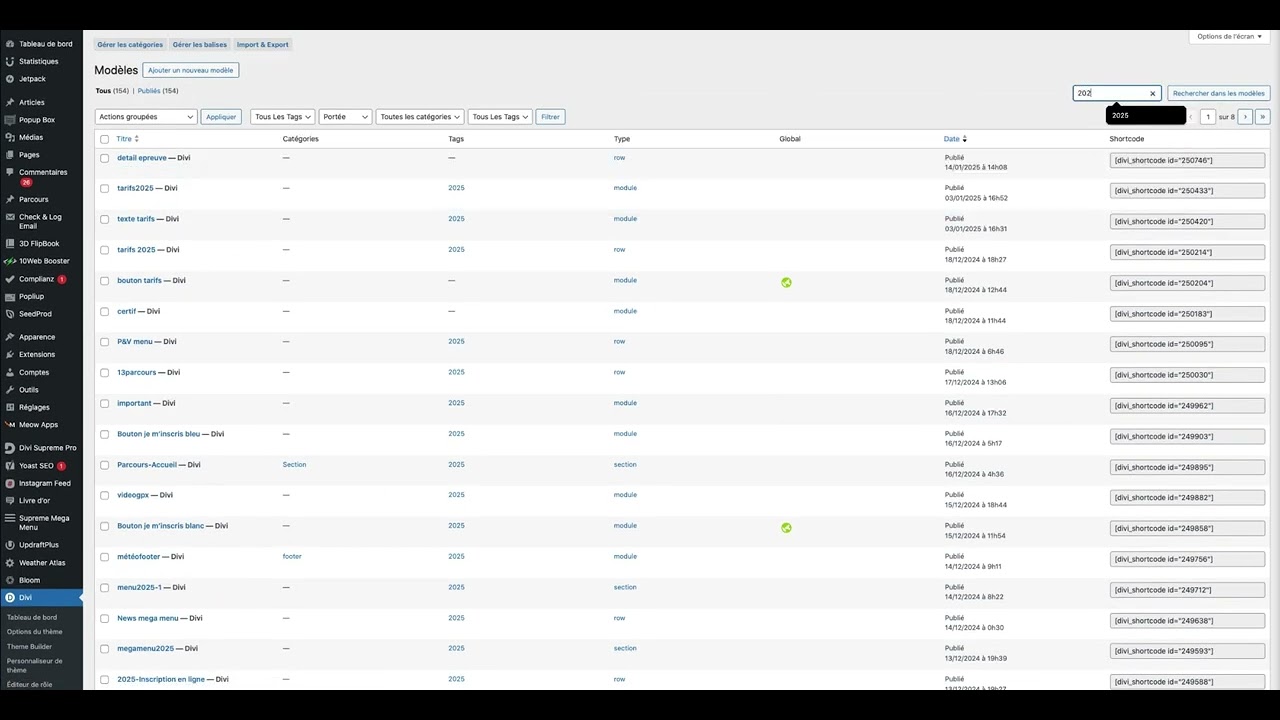Open Check & Log Email
Screen dimensions: 1280x720
(40, 221)
